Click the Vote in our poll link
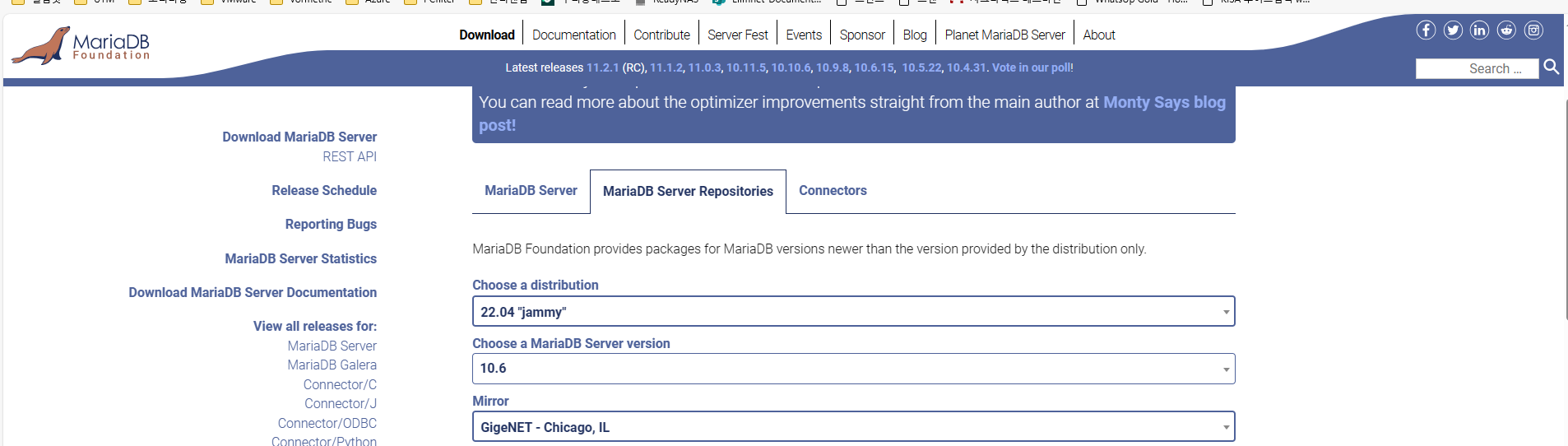 click(x=1032, y=67)
